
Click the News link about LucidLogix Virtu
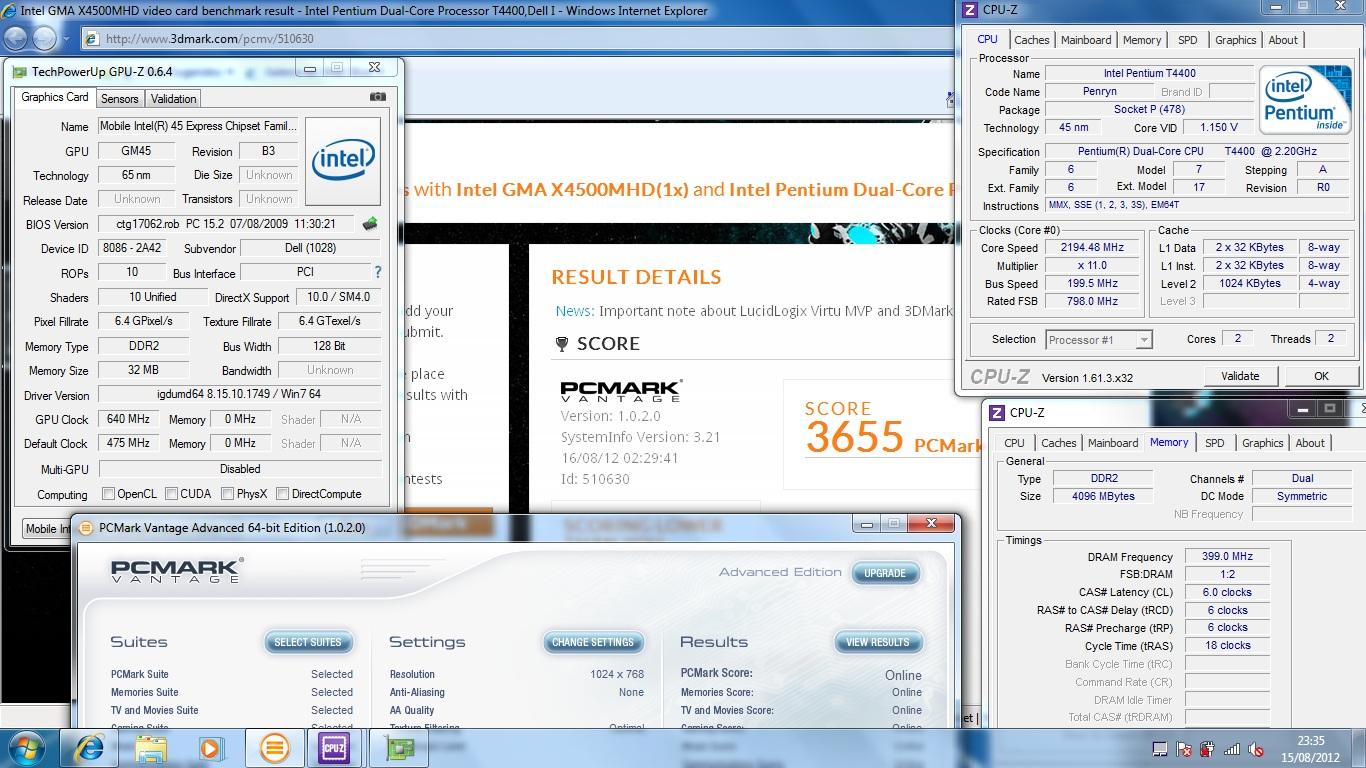point(752,311)
